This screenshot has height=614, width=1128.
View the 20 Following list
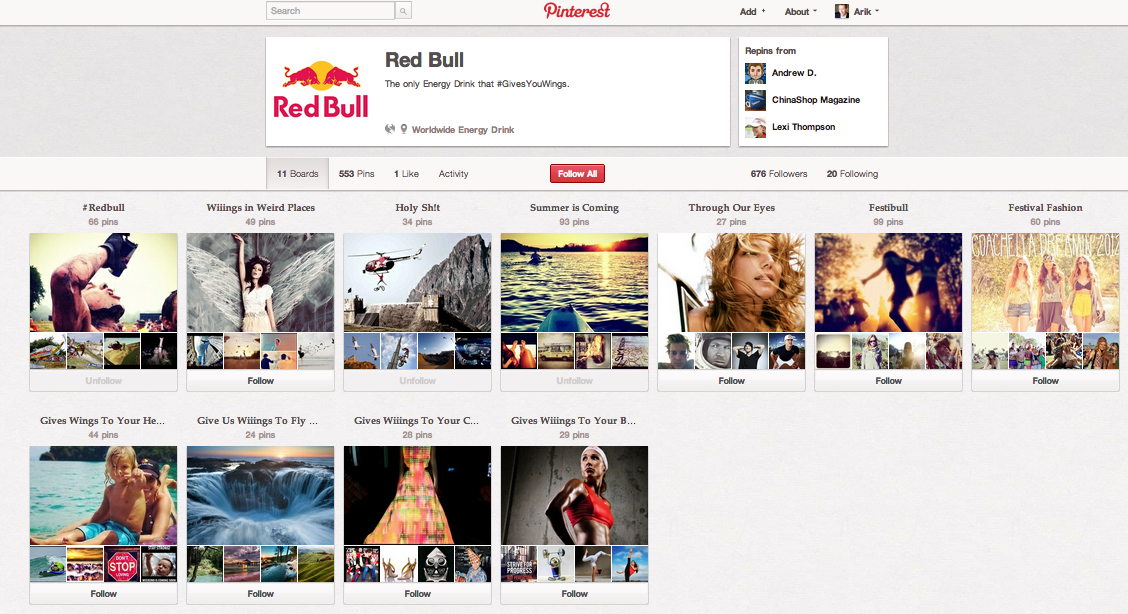point(852,173)
